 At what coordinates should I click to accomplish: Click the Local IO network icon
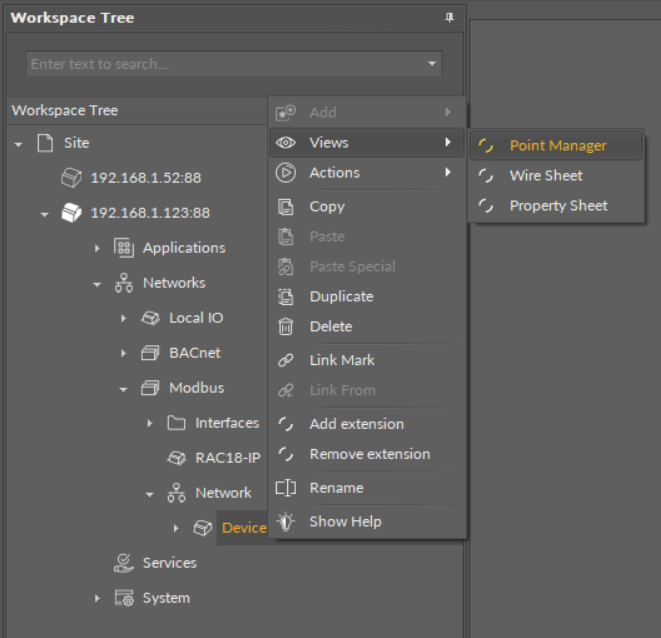click(x=150, y=318)
